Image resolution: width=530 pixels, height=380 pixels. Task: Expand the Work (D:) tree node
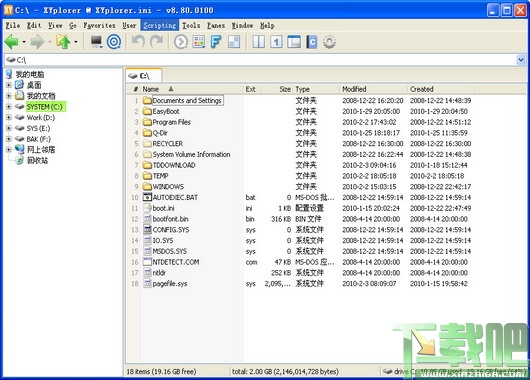coord(9,117)
